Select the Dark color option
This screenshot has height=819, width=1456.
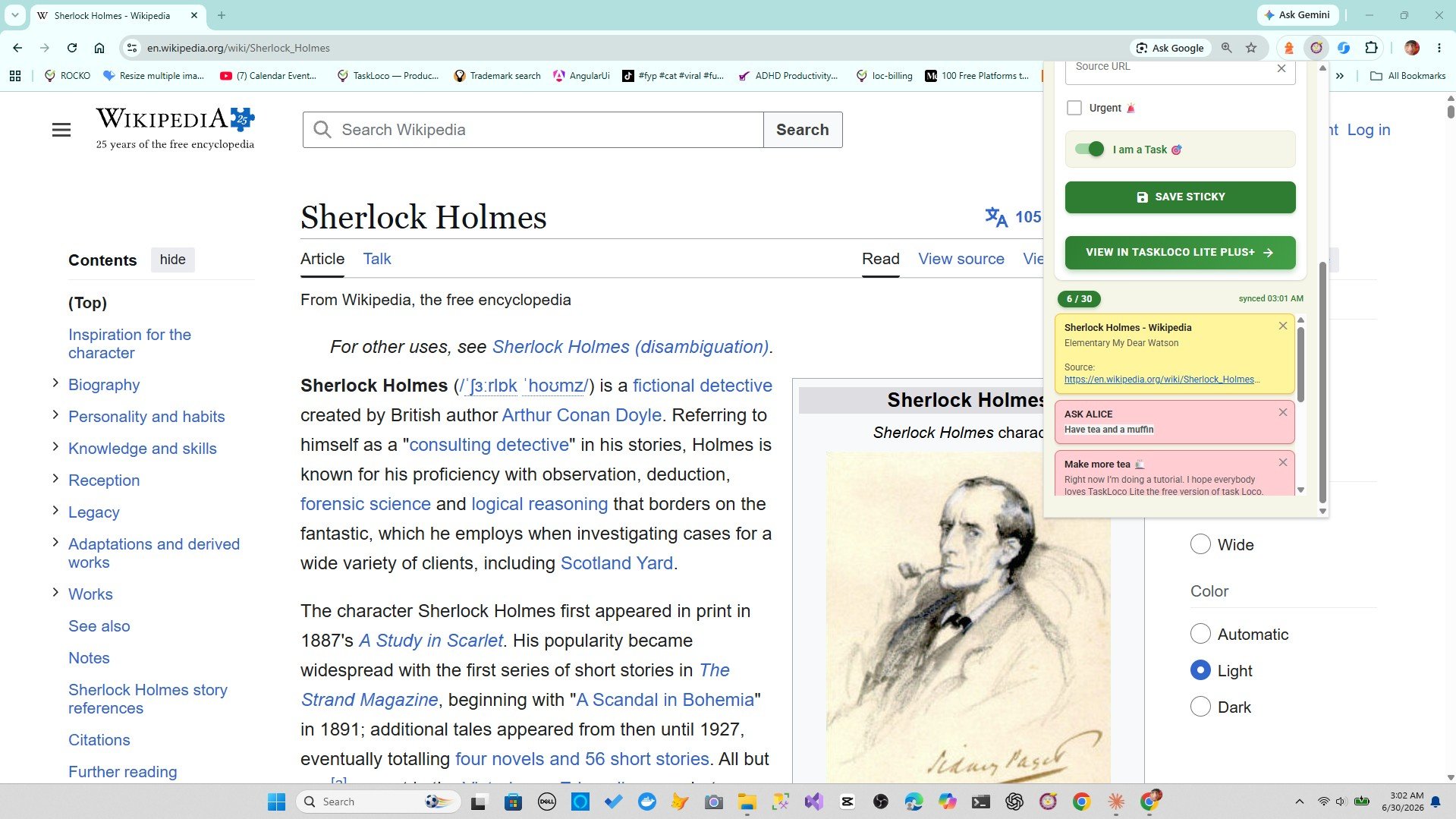pos(1200,707)
